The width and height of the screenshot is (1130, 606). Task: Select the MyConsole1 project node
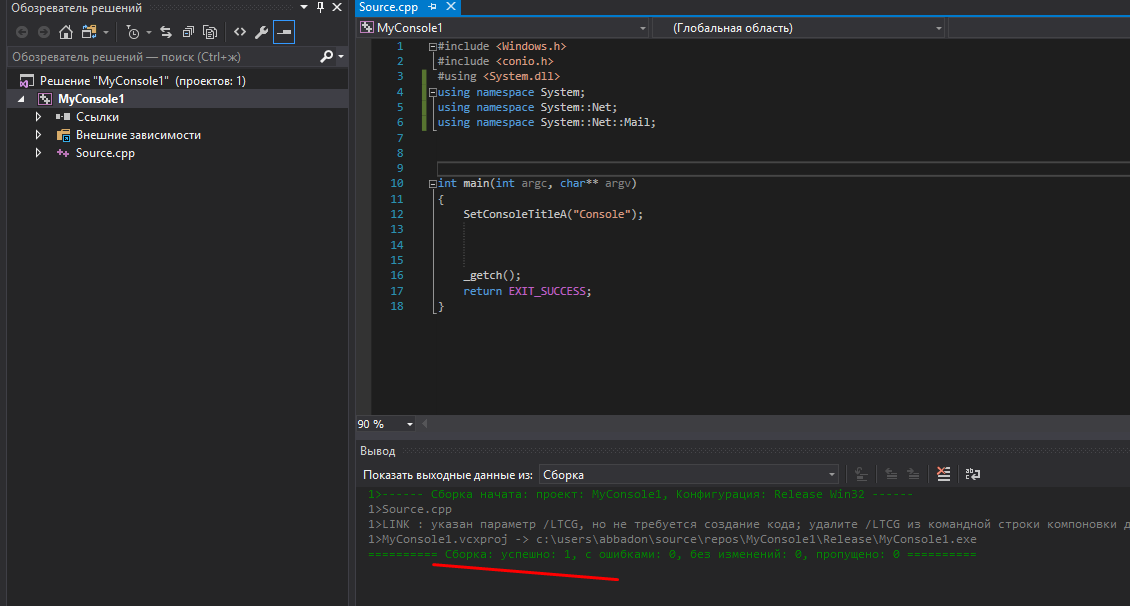[x=90, y=99]
